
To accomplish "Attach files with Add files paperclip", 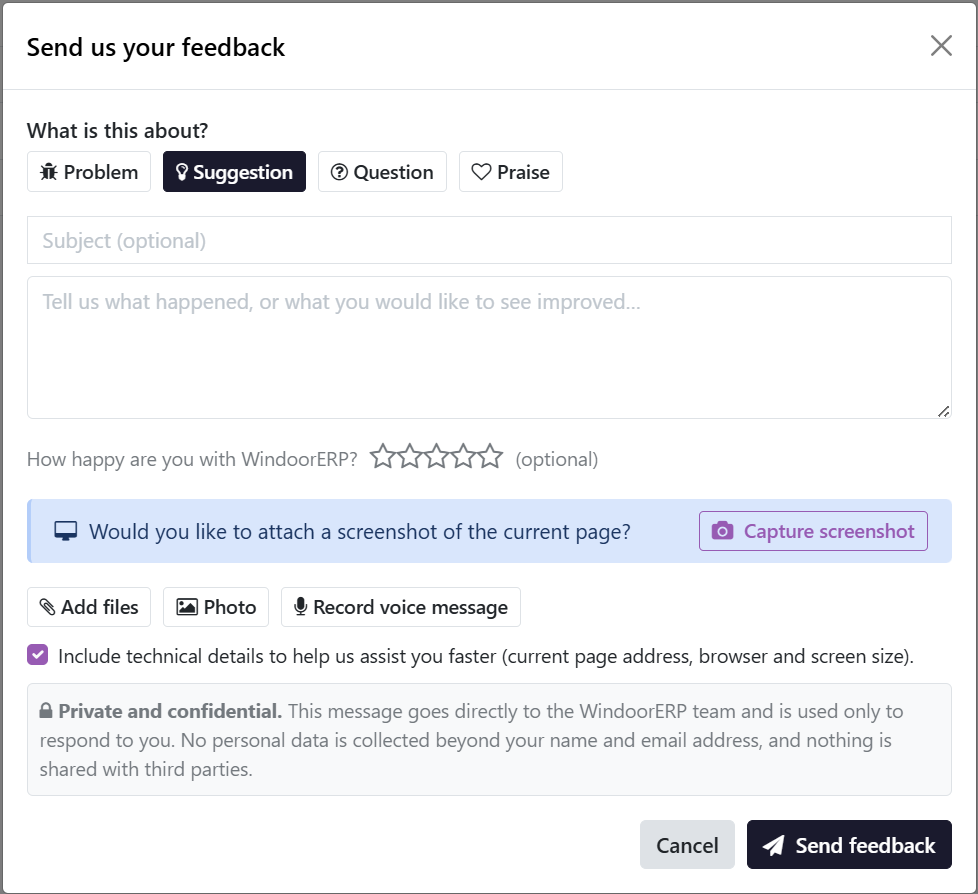I will [89, 607].
